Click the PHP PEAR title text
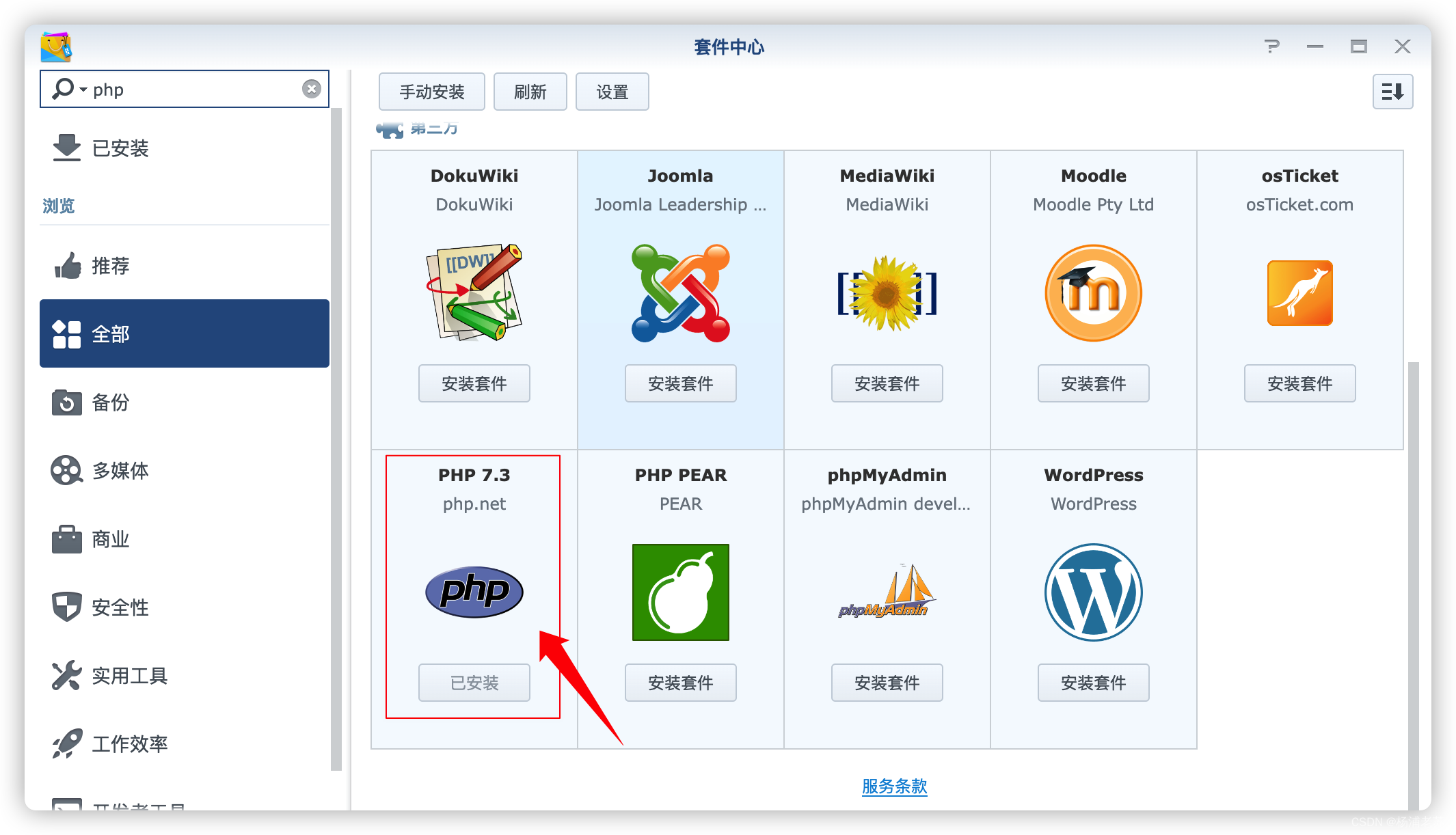This screenshot has width=1456, height=835. pyautogui.click(x=681, y=475)
